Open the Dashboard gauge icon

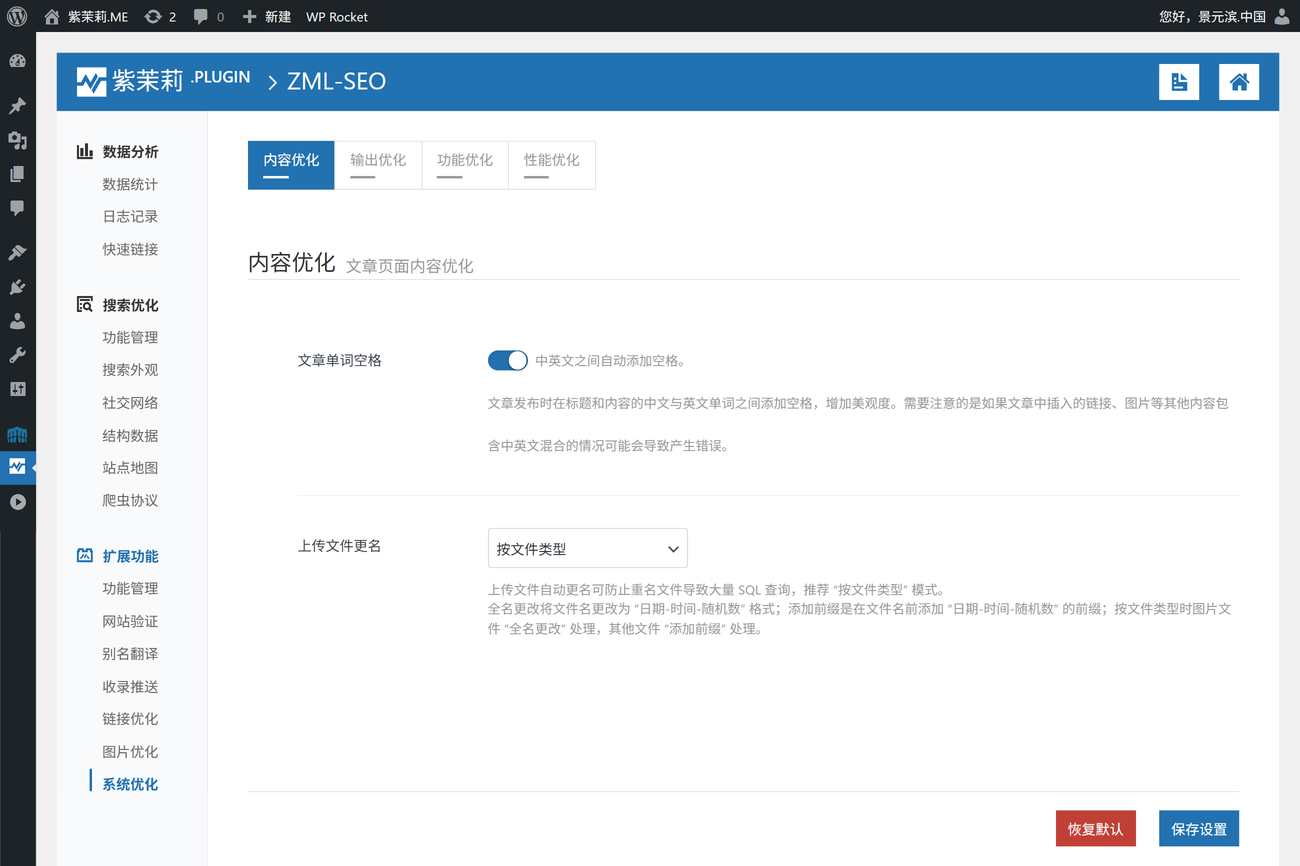click(17, 61)
